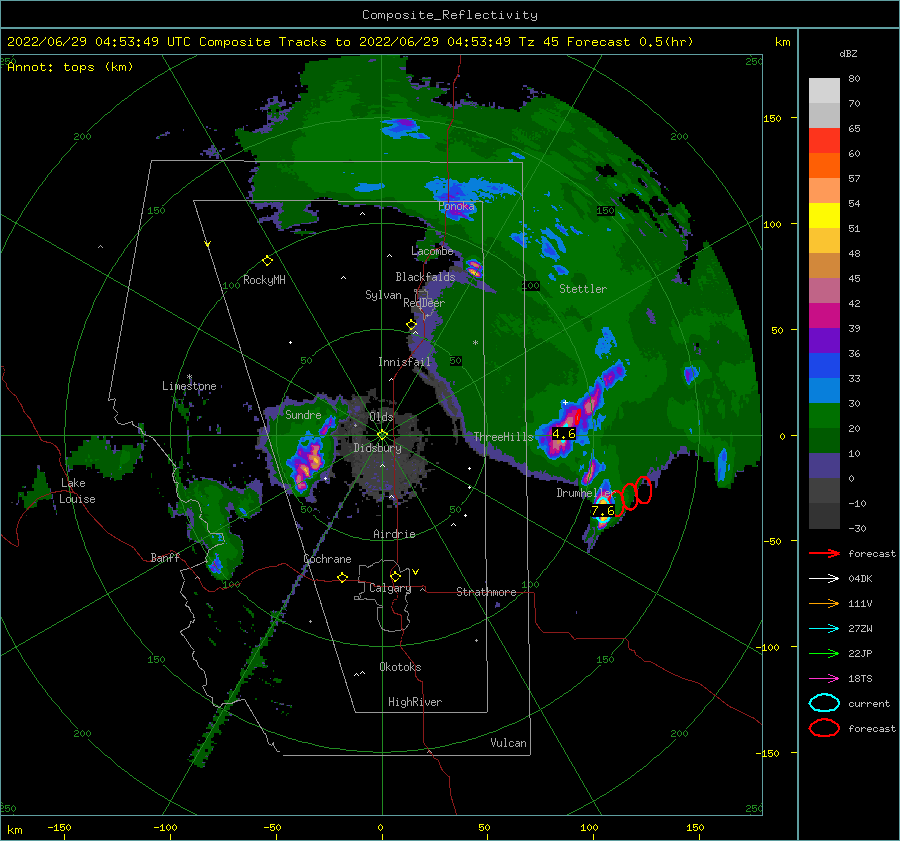Click the radar site diamond near Olds
The height and width of the screenshot is (841, 900).
[x=382, y=435]
